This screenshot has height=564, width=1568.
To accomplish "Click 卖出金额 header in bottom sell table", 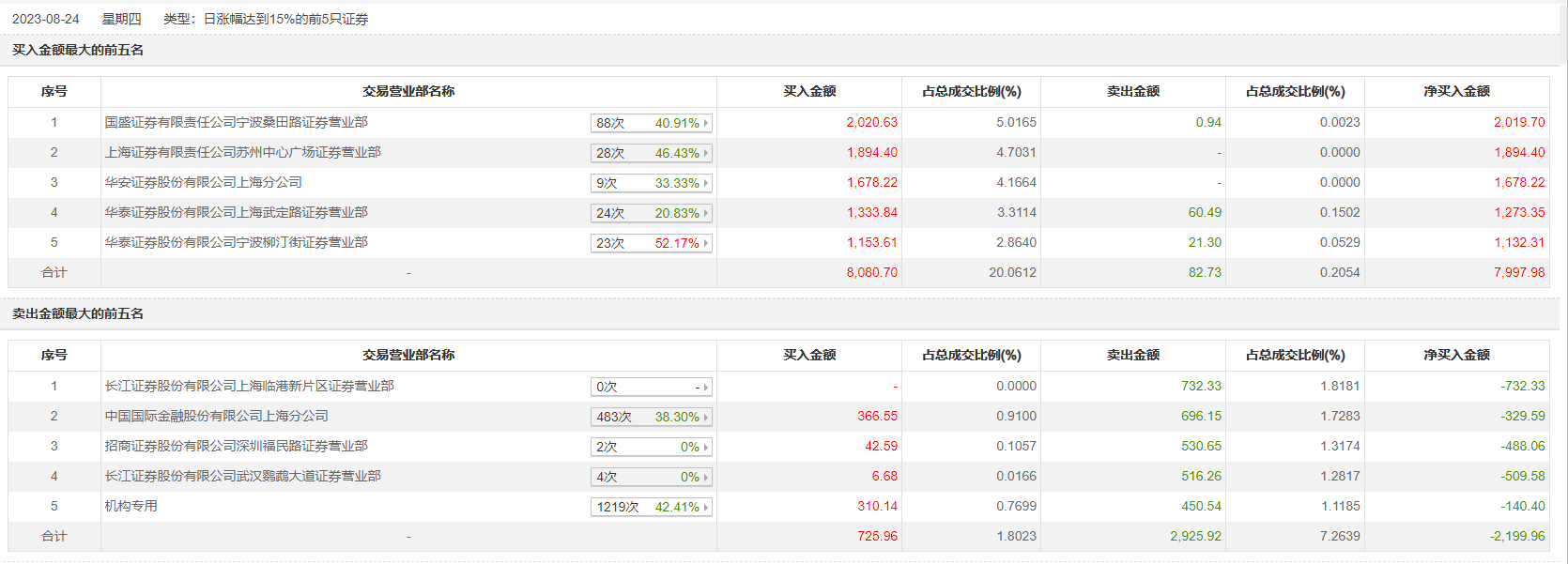I will coord(1132,355).
